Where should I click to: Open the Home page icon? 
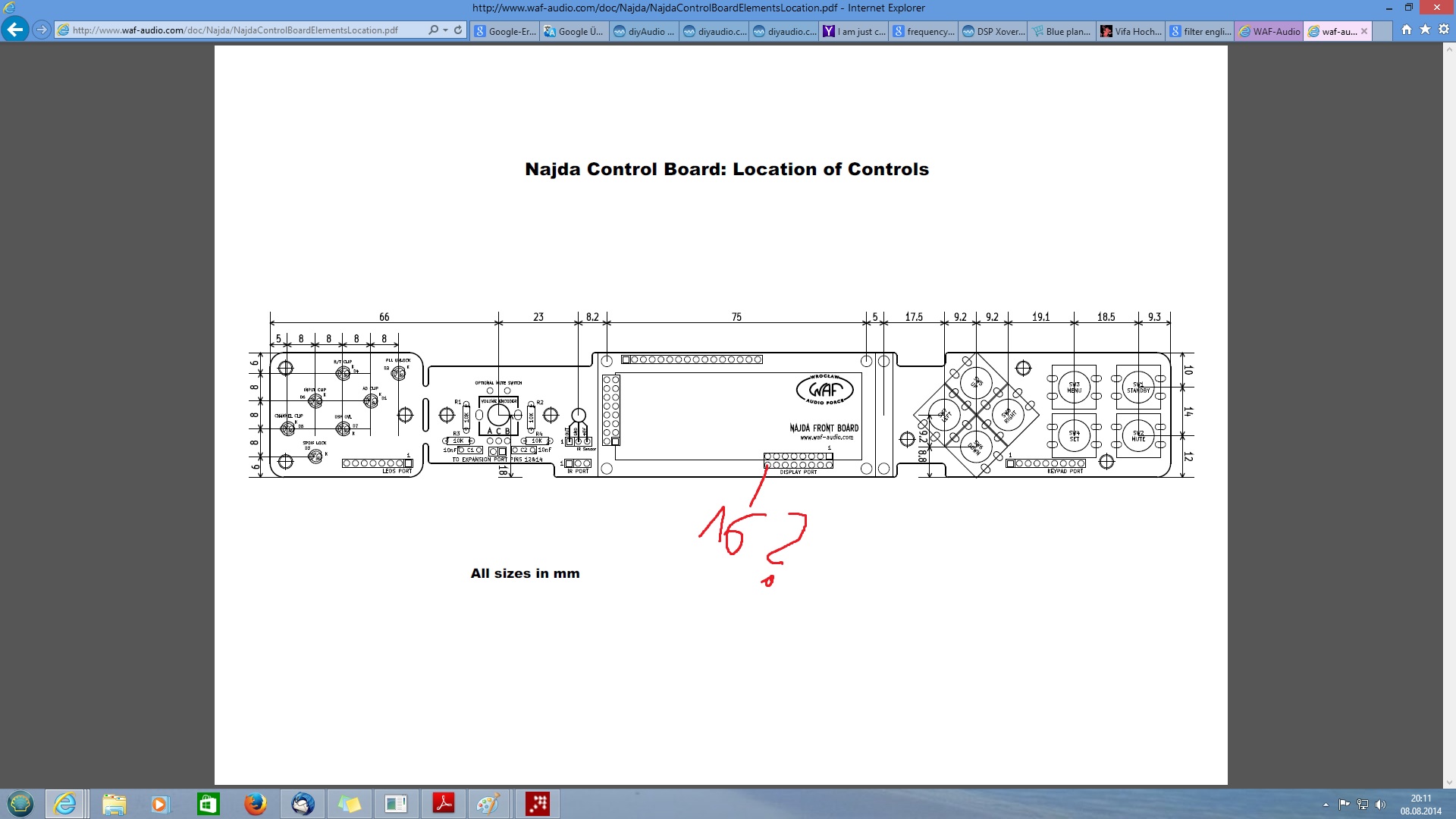(x=1407, y=30)
